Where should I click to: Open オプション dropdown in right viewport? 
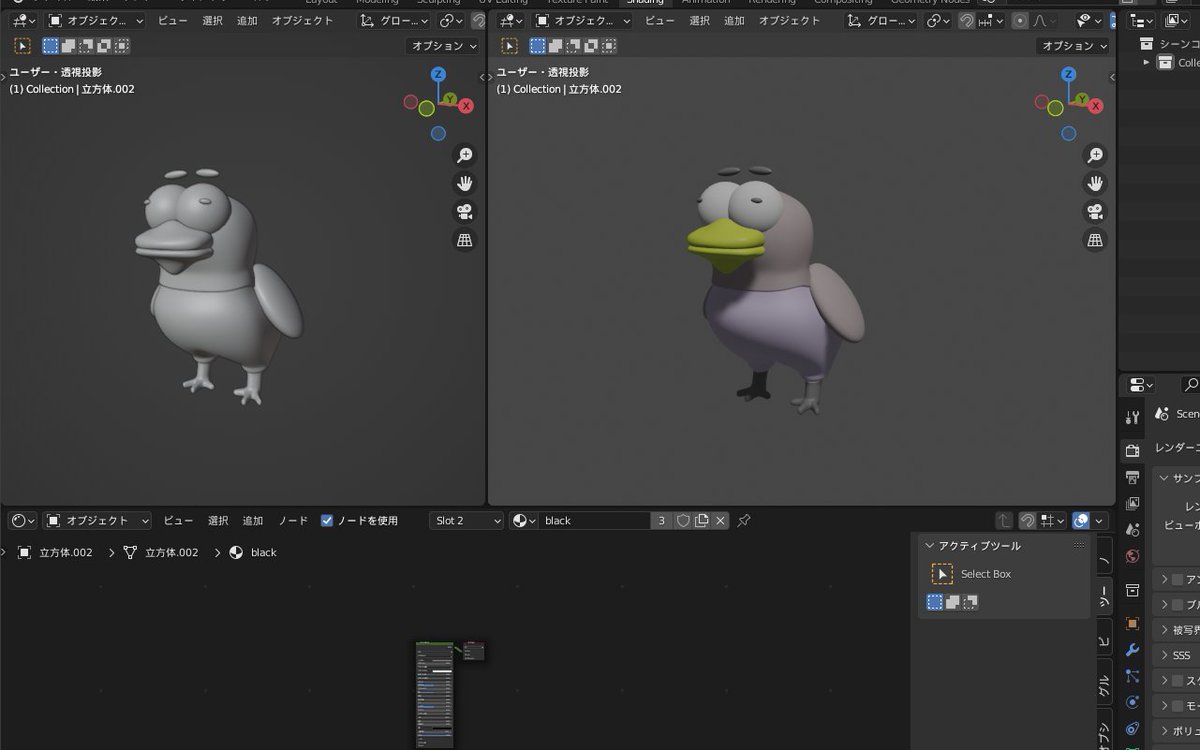1075,46
